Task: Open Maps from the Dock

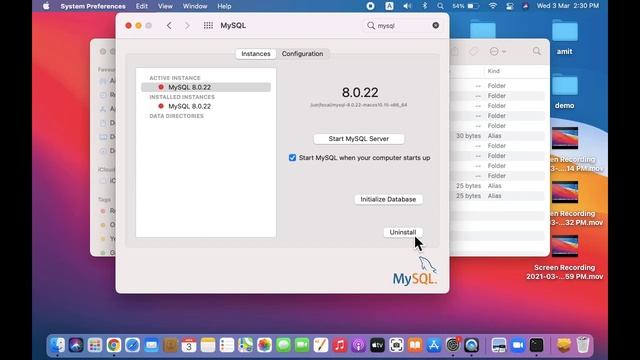Action: [x=245, y=345]
